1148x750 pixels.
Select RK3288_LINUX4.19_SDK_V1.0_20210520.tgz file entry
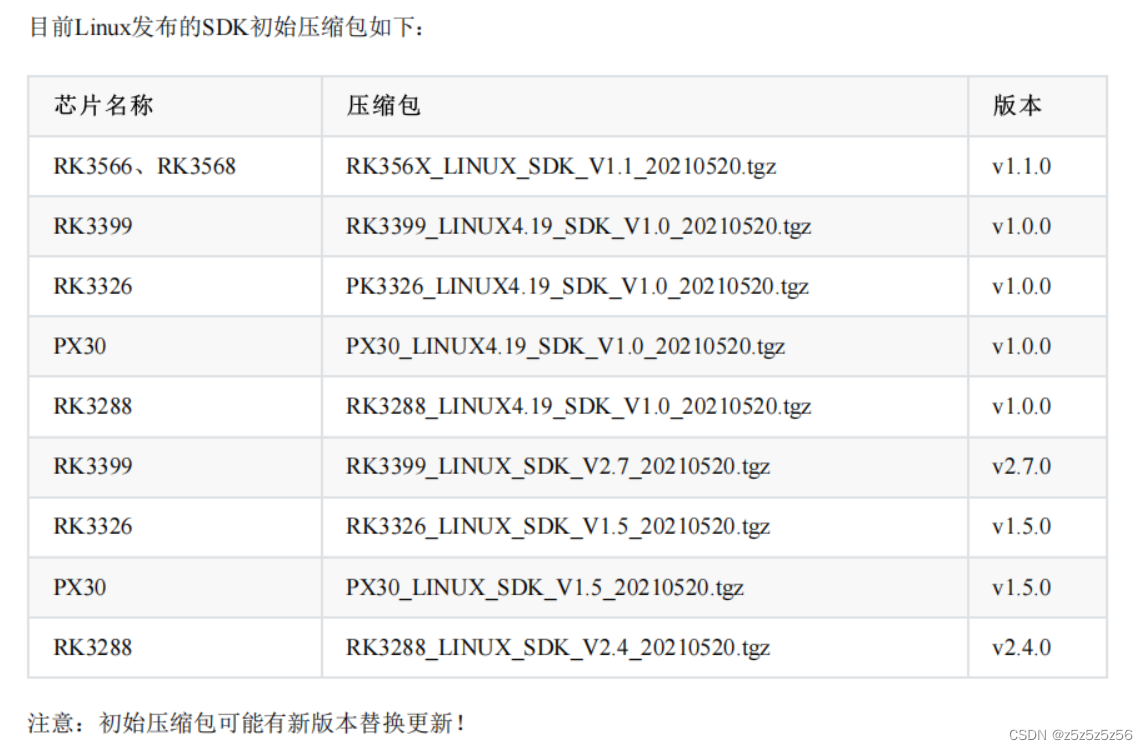[x=578, y=406]
